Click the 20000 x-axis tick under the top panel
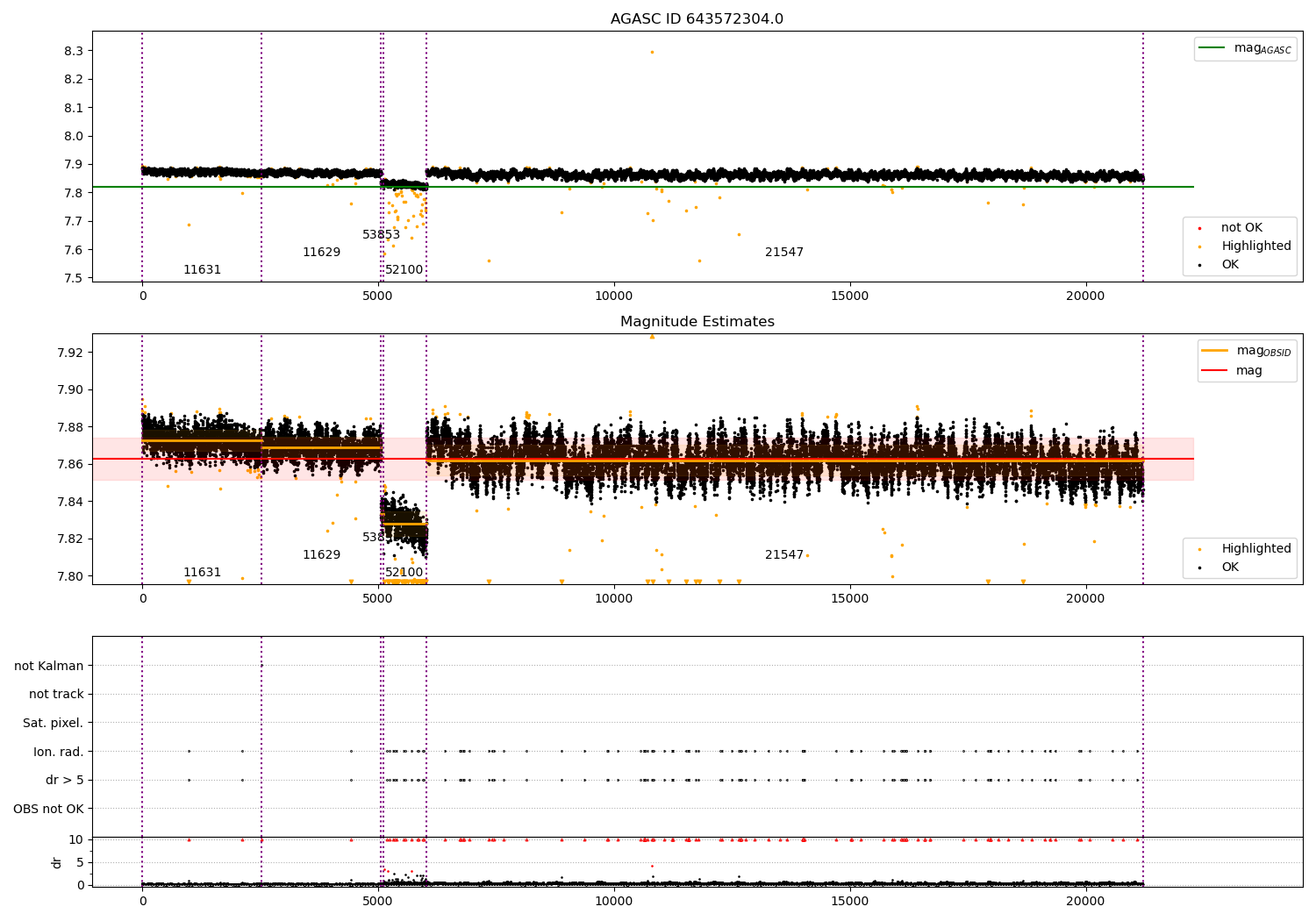 tap(1085, 296)
